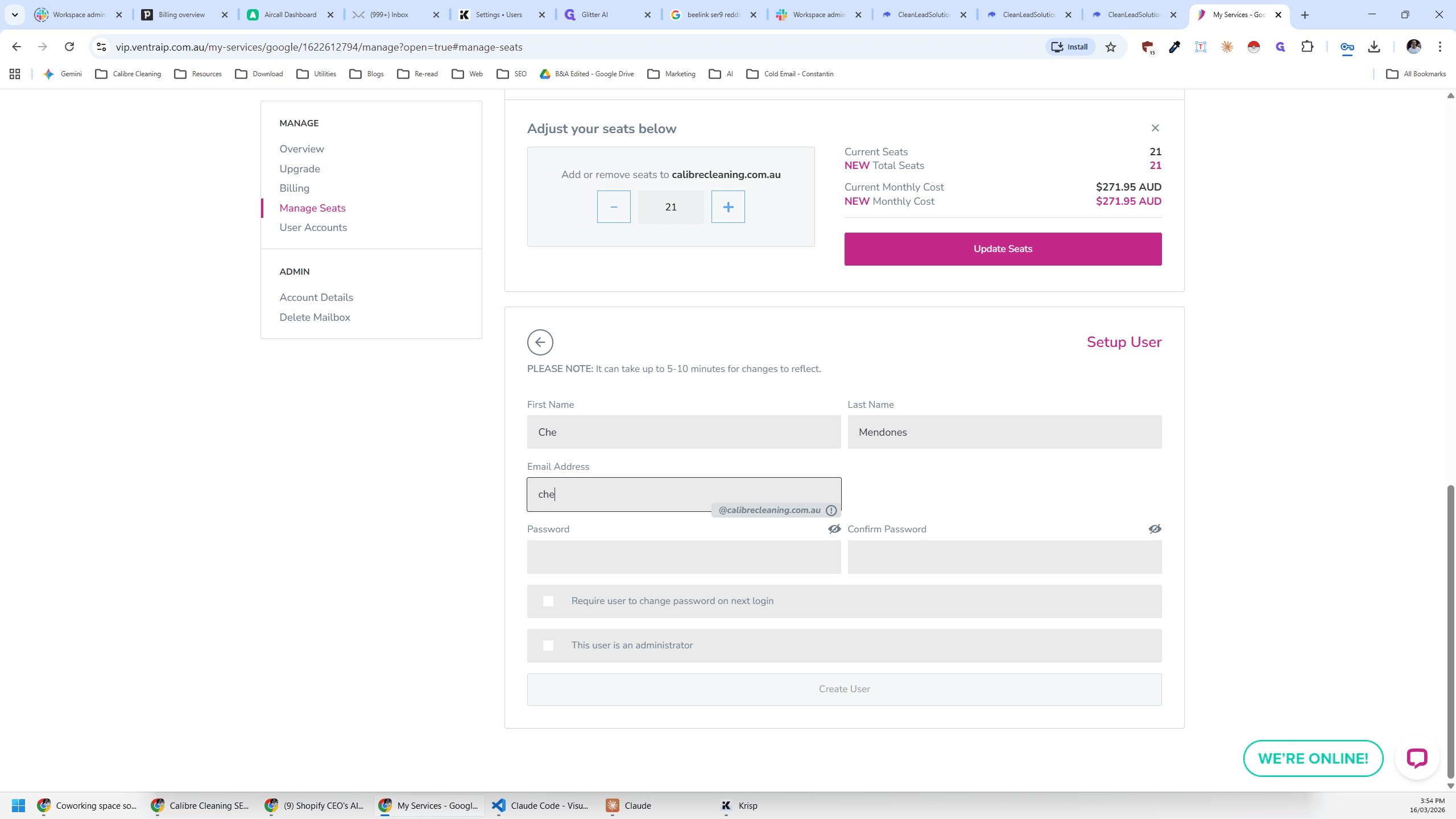
Task: Check This user is an administrator
Action: point(548,646)
